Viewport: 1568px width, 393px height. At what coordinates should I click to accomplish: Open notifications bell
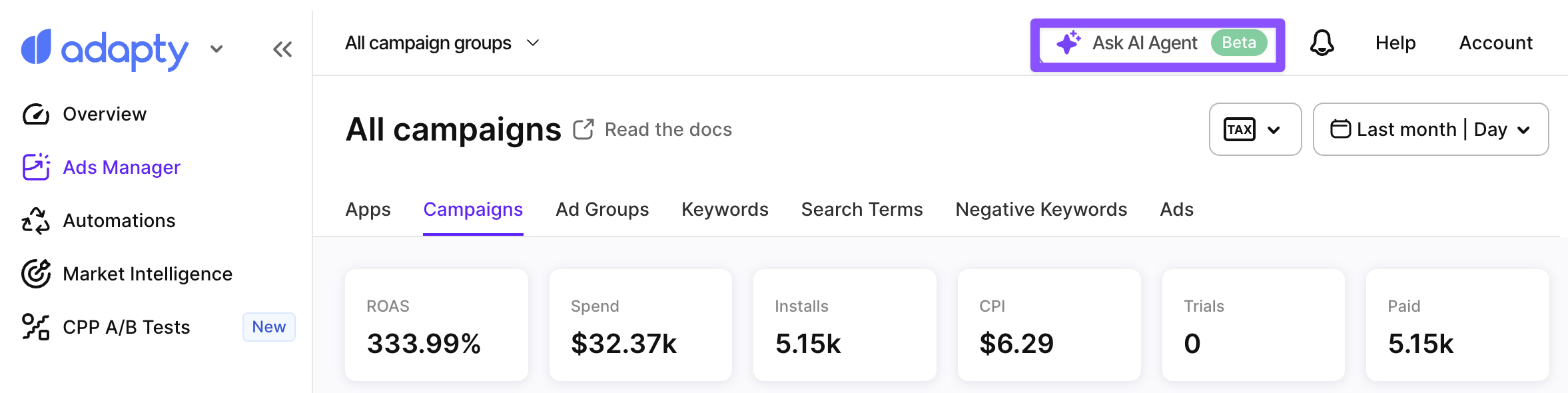(x=1322, y=43)
